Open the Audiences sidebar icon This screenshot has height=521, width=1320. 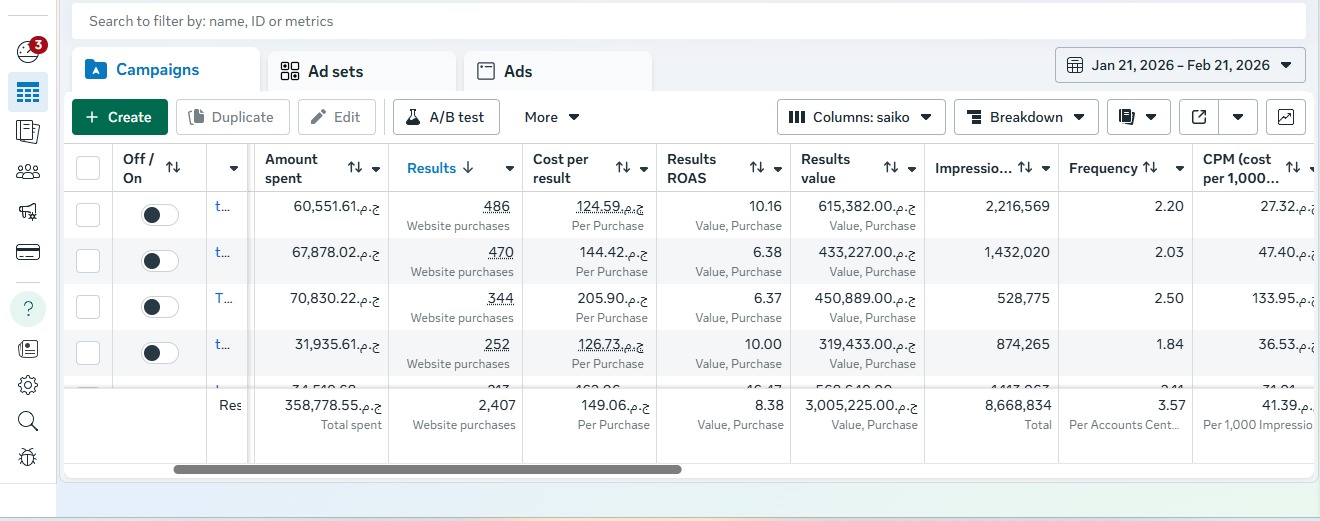point(28,171)
